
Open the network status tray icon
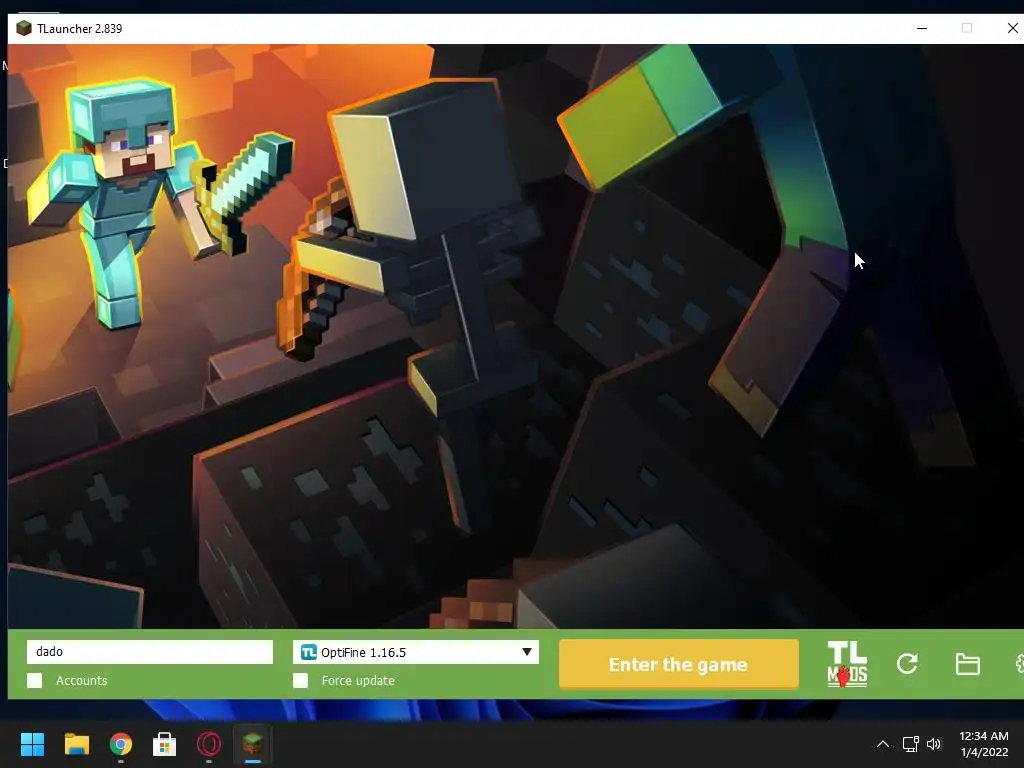(x=910, y=744)
